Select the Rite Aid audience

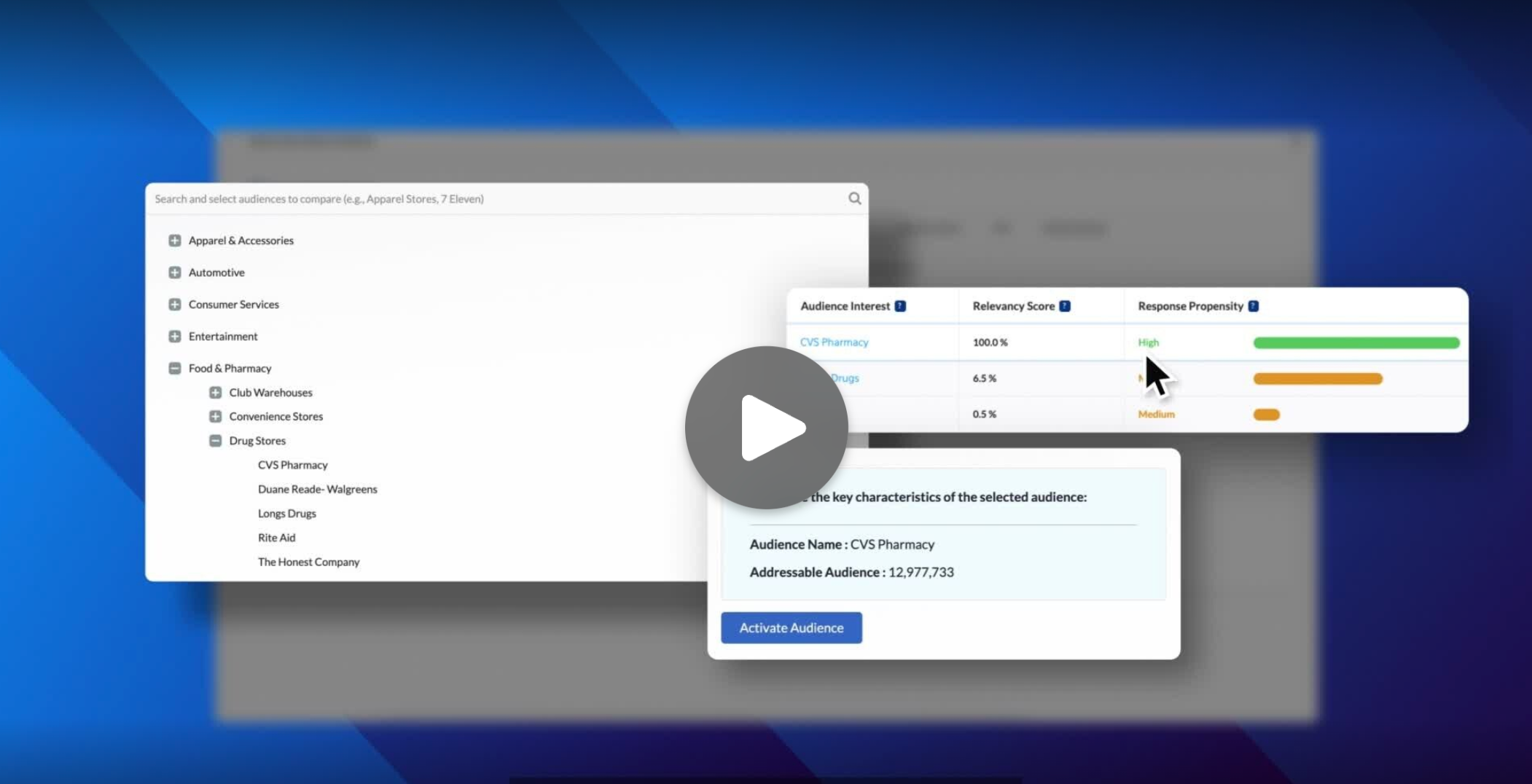tap(276, 538)
